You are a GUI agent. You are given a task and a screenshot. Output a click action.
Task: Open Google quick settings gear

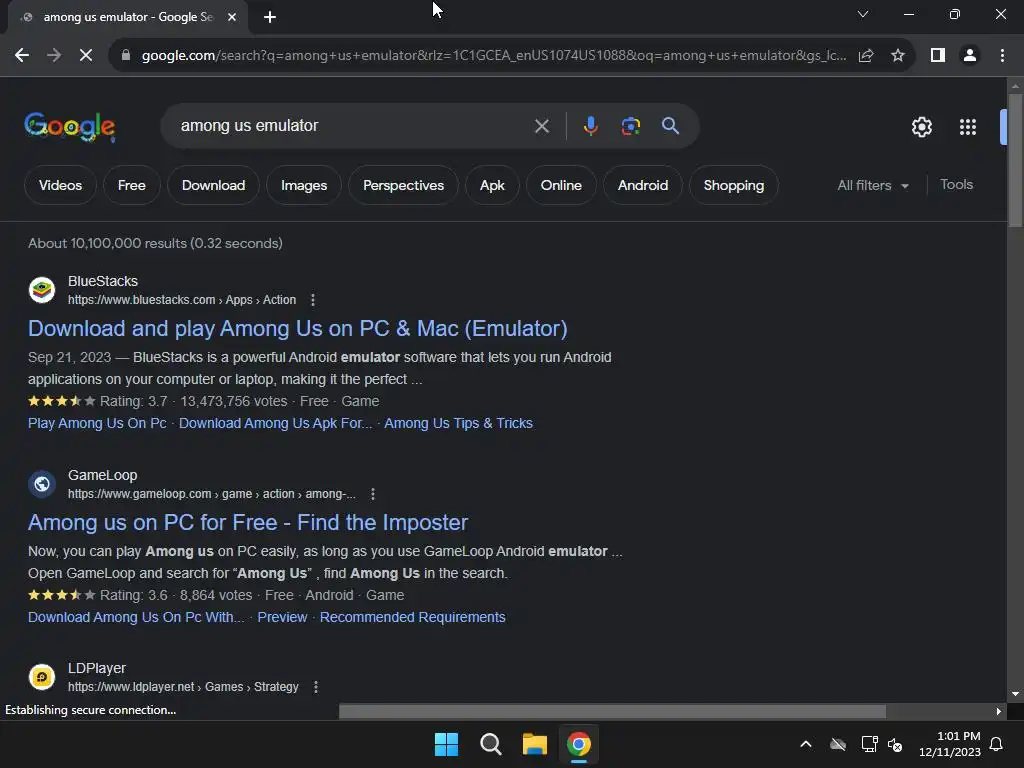921,127
